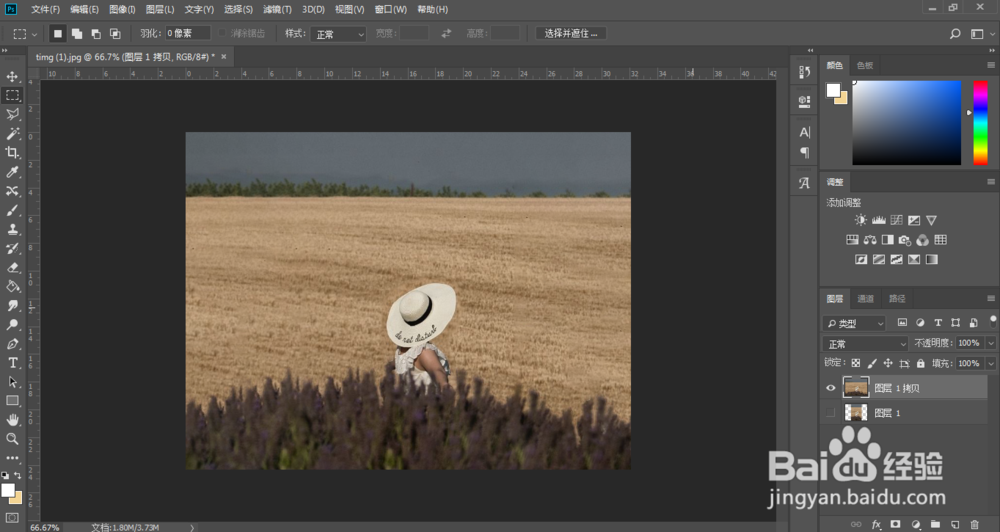Open the Edit Toolbar three-dots button
This screenshot has height=532, width=1000.
12,458
